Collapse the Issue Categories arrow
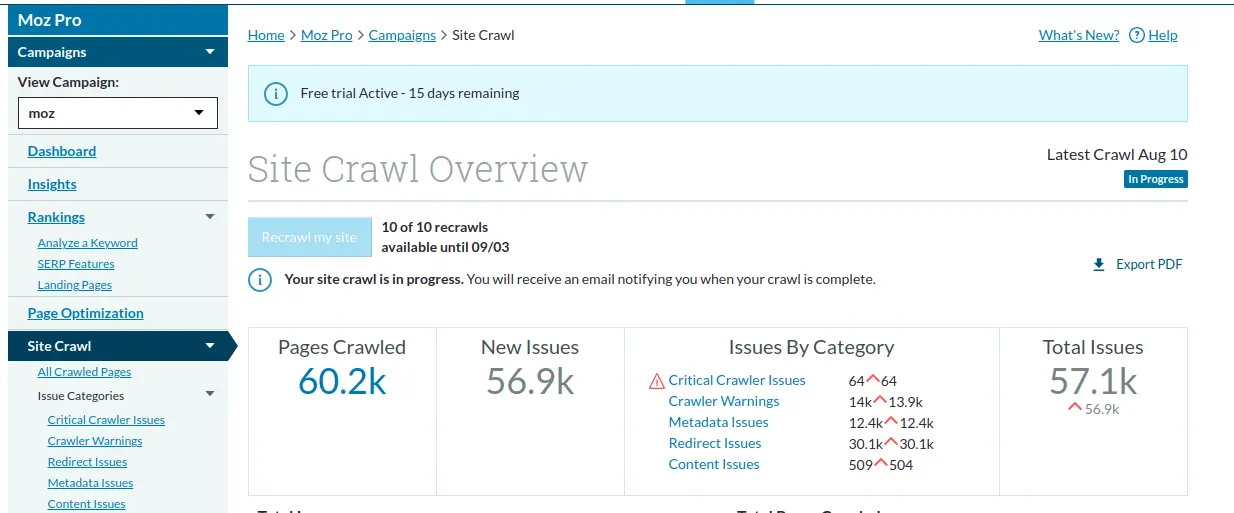The width and height of the screenshot is (1234, 513). pos(210,395)
